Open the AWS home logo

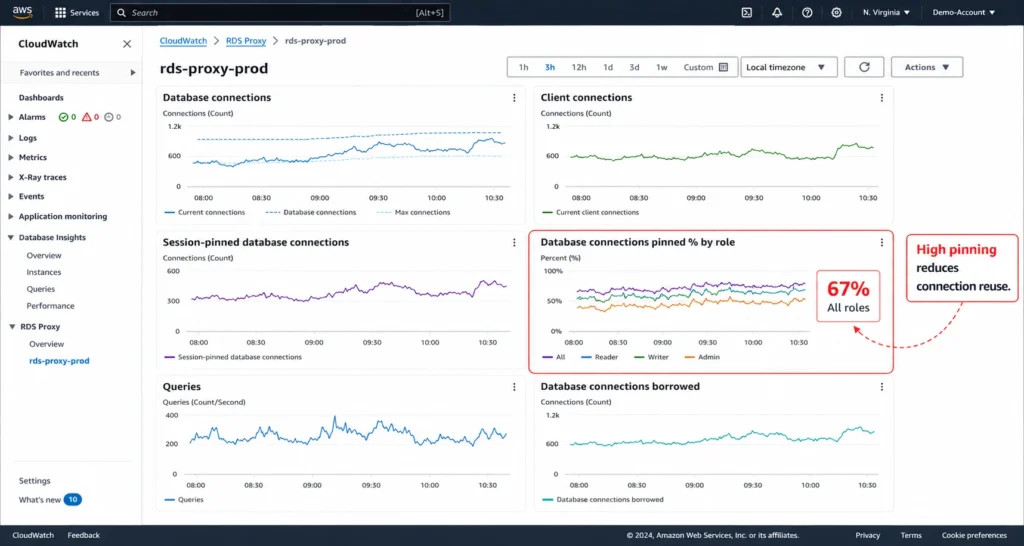(22, 12)
